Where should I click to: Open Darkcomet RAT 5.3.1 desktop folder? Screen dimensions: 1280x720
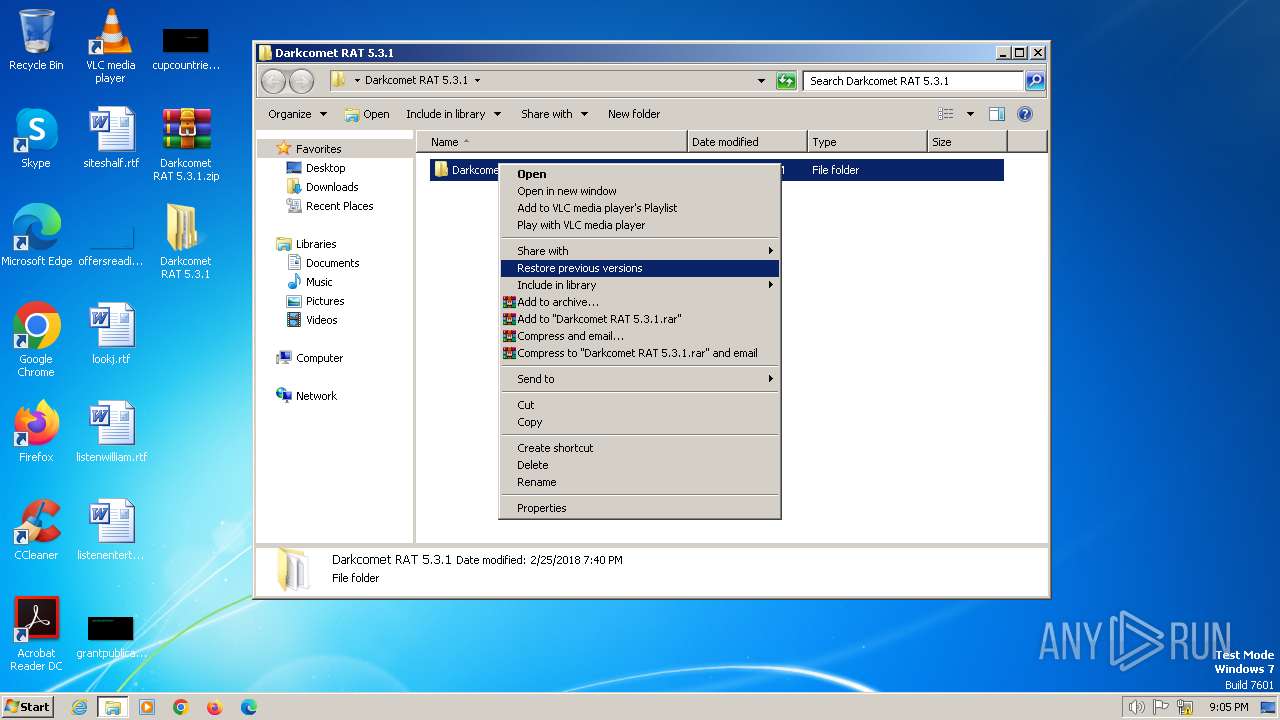click(x=186, y=242)
